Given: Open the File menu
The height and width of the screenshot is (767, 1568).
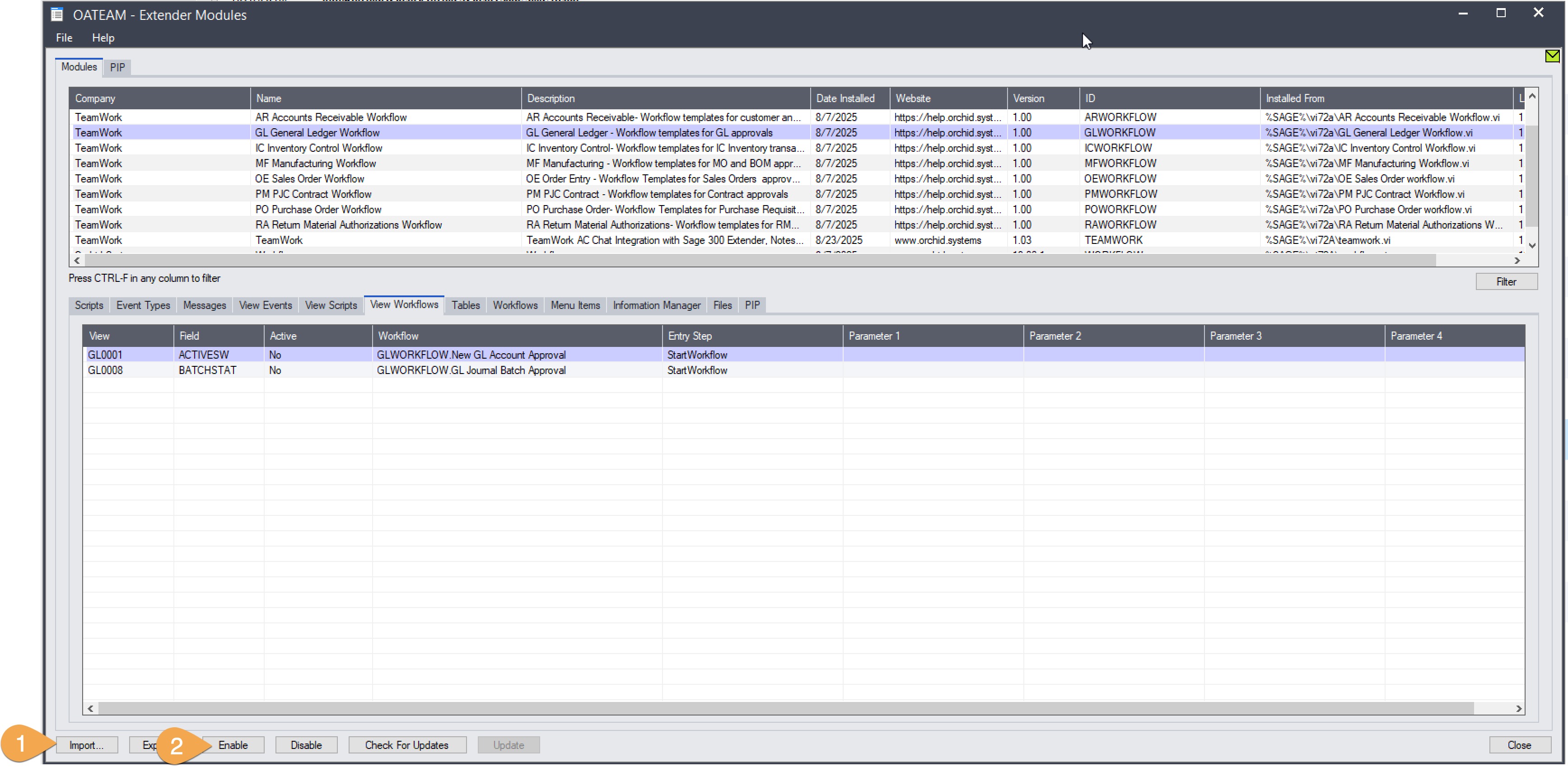Looking at the screenshot, I should pyautogui.click(x=64, y=38).
